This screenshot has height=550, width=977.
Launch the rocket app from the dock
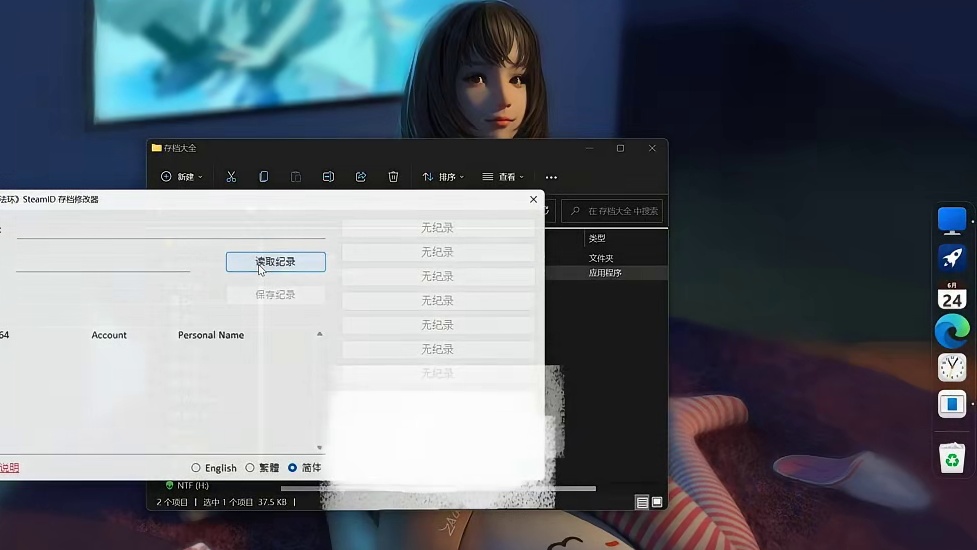(952, 258)
